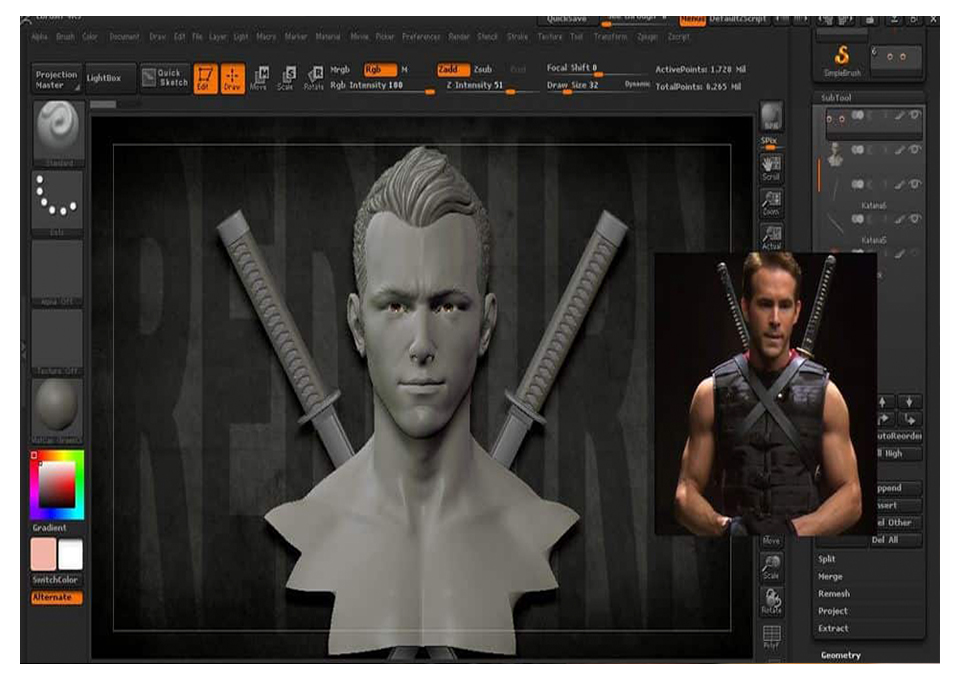This screenshot has height=678, width=960.
Task: Open the Preferences menu
Action: [421, 37]
